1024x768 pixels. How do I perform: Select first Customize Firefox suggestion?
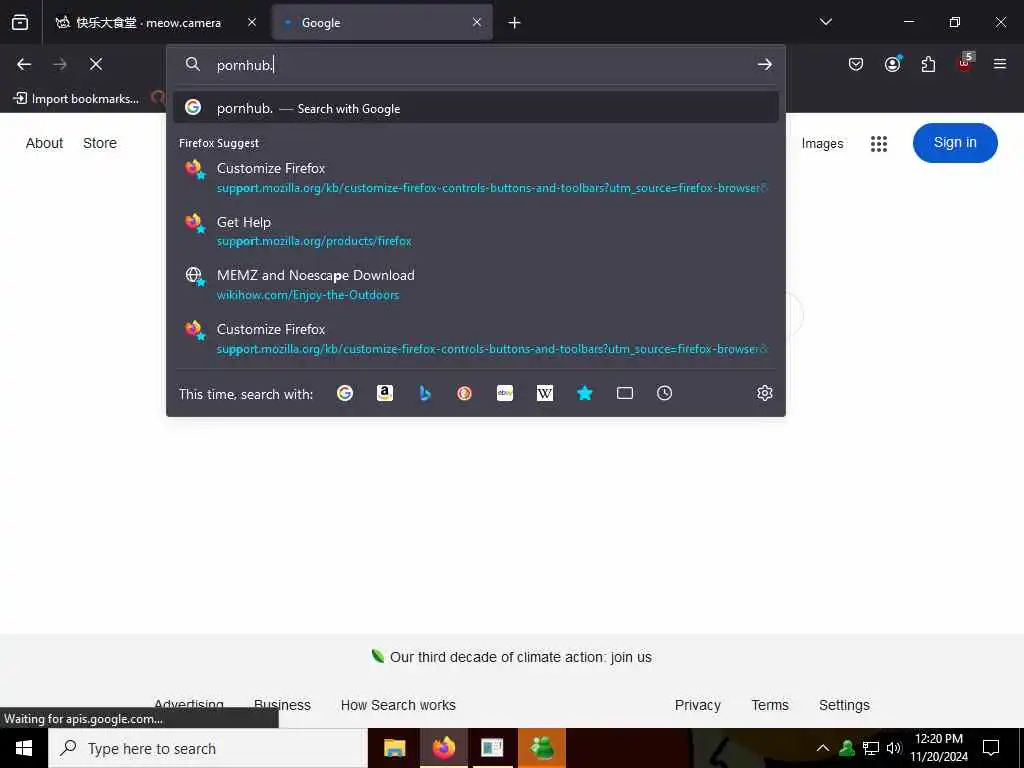click(476, 178)
